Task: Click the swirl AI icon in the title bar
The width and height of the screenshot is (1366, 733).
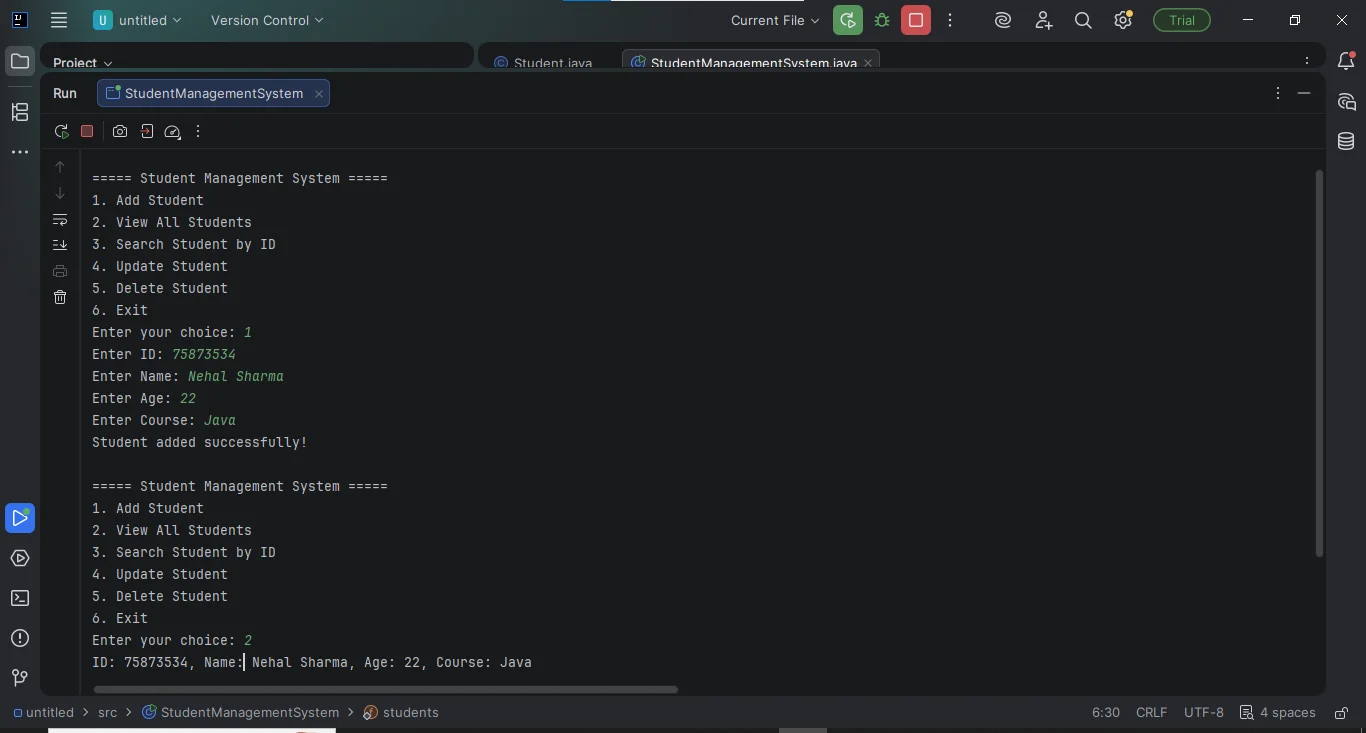Action: pyautogui.click(x=1003, y=20)
